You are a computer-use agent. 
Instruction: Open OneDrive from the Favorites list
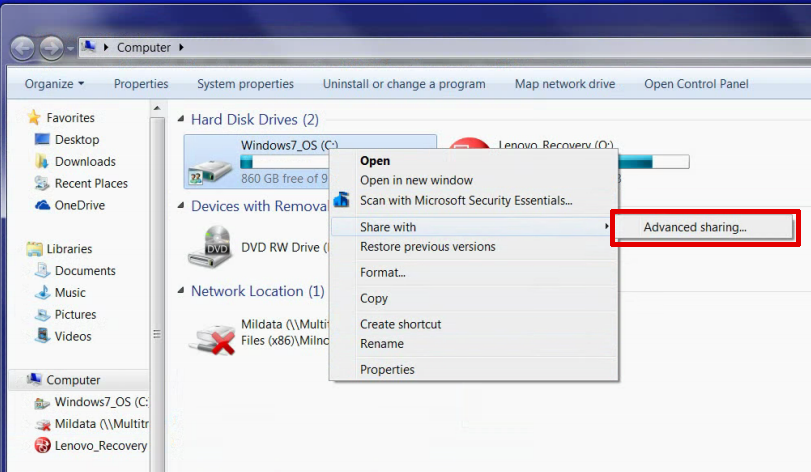point(79,205)
